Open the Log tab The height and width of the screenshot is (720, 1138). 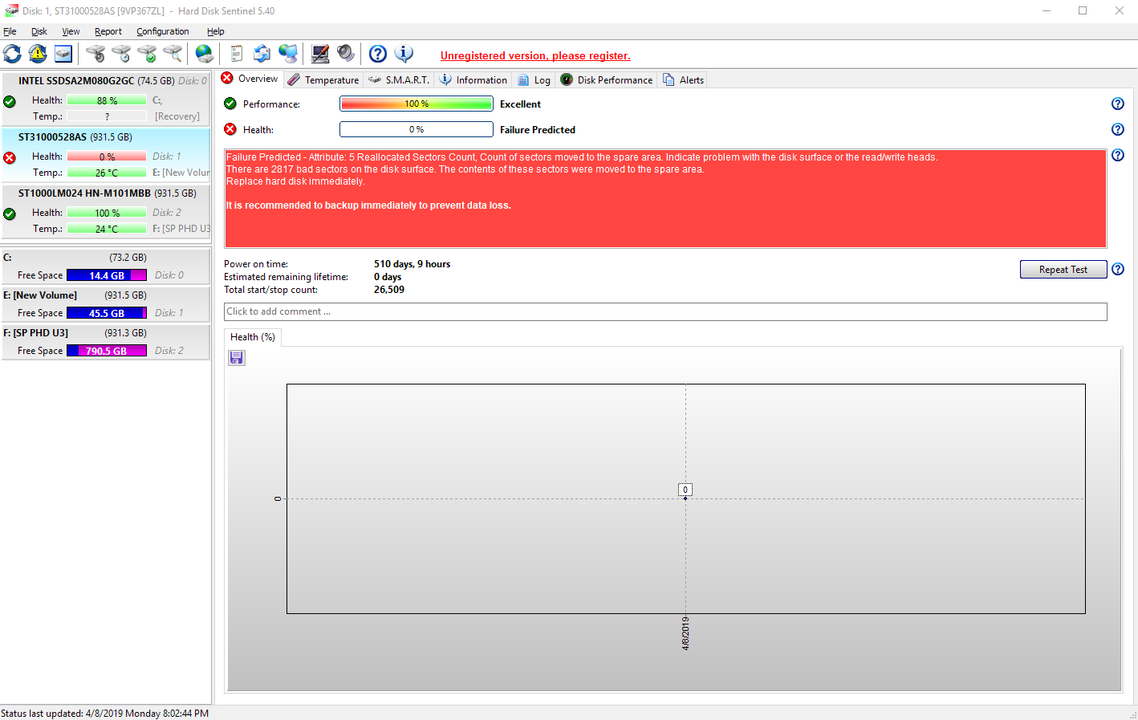[533, 80]
